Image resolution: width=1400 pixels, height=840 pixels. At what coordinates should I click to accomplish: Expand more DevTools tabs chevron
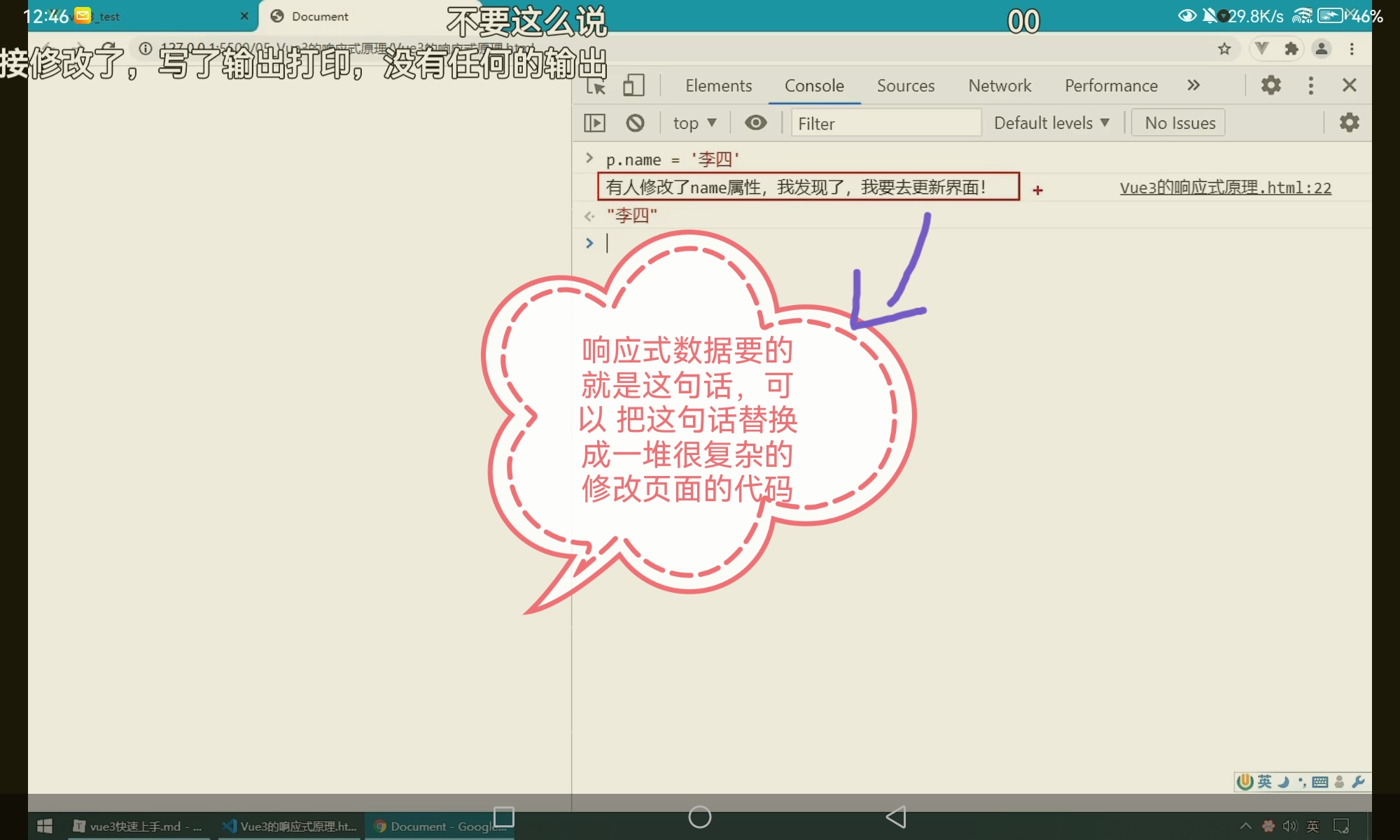1193,85
